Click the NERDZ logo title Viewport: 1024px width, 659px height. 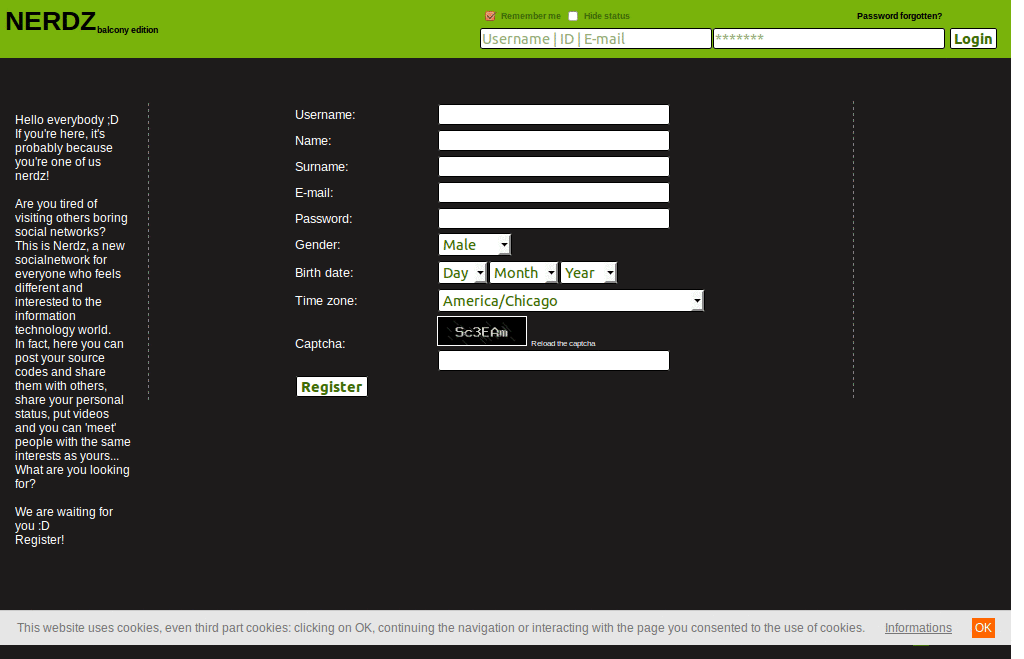(x=51, y=22)
